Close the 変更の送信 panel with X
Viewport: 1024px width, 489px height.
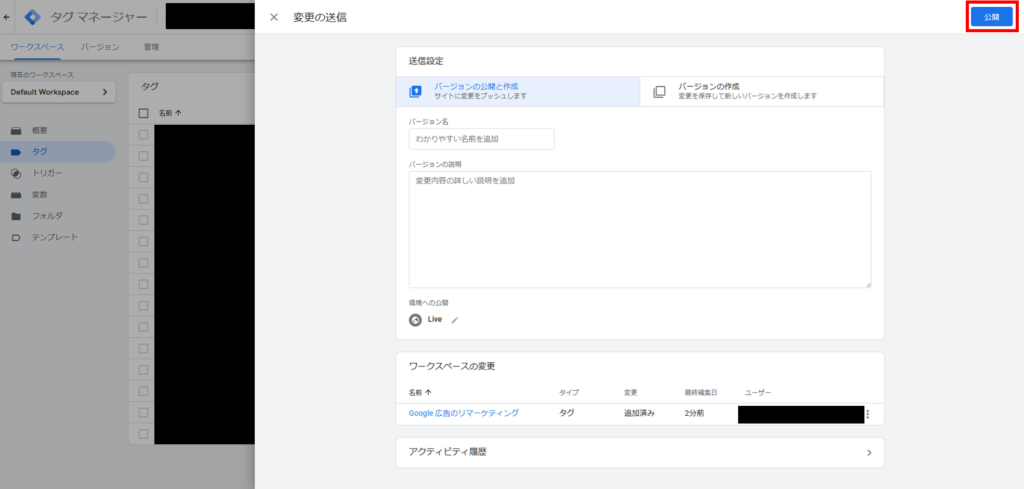pos(274,18)
